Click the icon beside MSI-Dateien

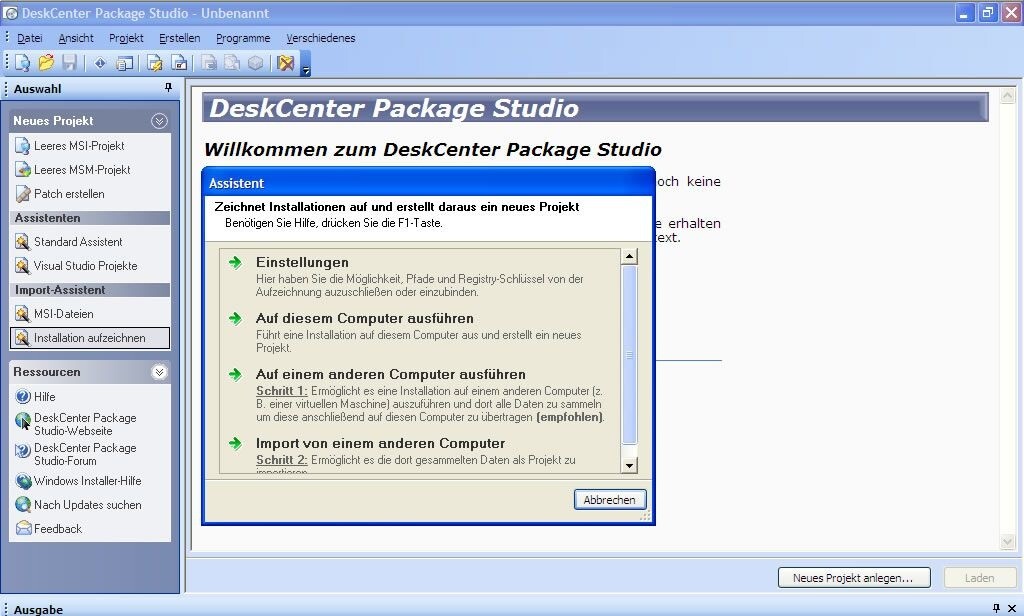click(x=23, y=314)
